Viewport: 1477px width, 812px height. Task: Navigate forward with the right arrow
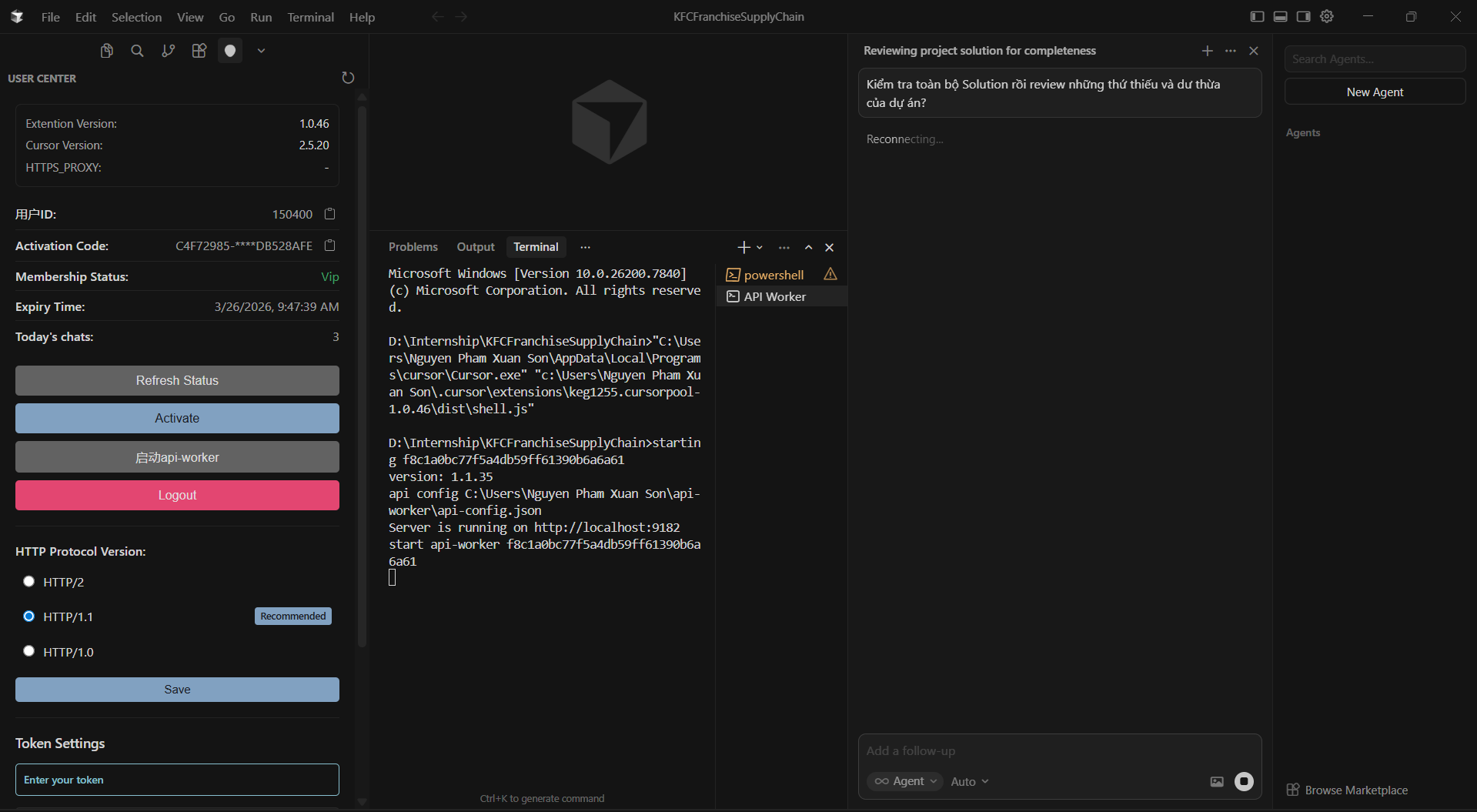click(461, 17)
